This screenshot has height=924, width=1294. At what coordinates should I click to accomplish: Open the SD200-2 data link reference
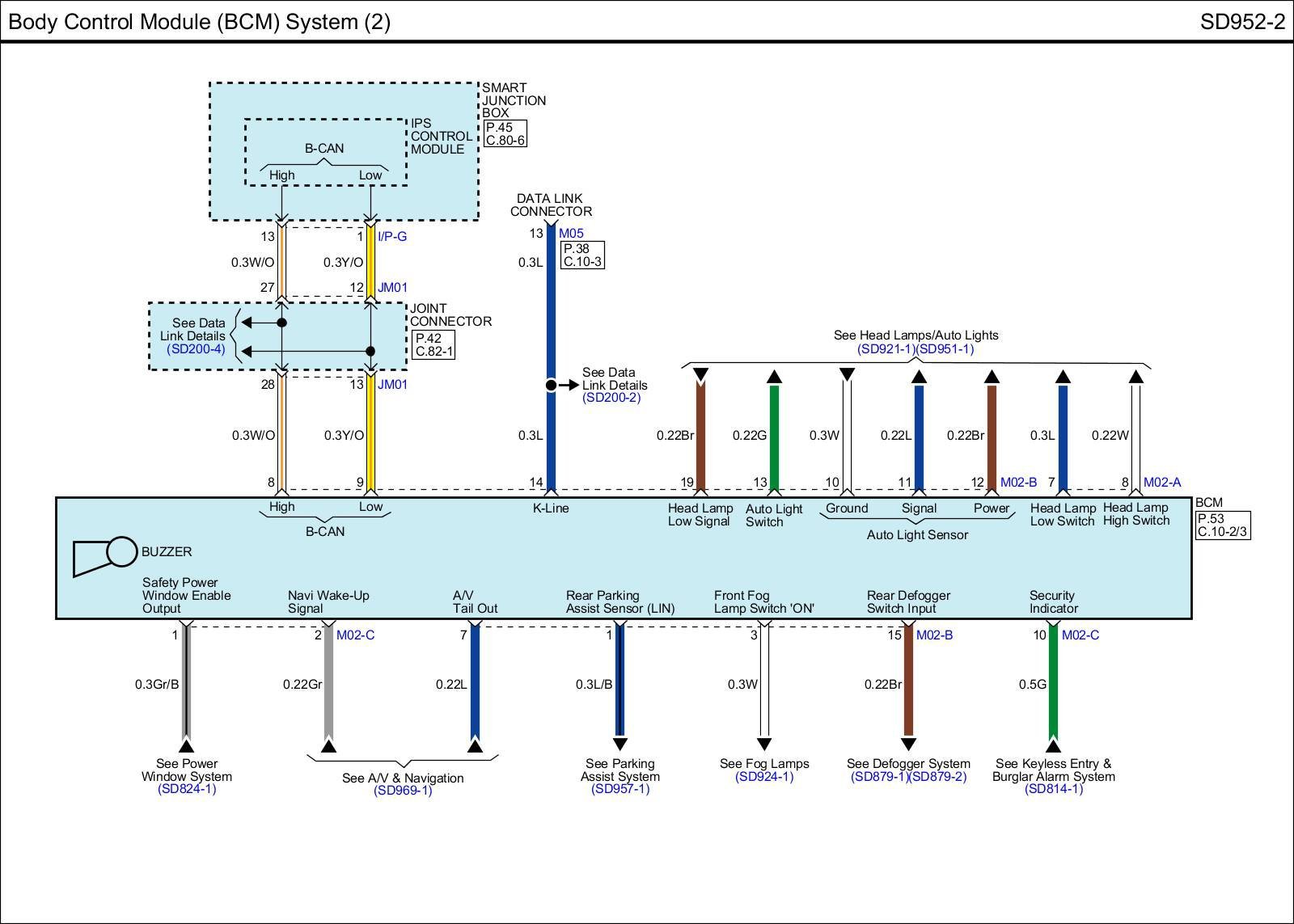tap(611, 398)
